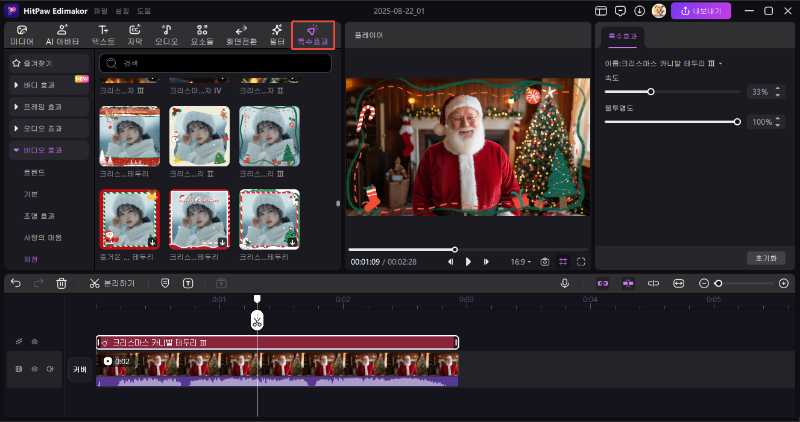The width and height of the screenshot is (800, 422).
Task: Increase the 33% speed value stepper
Action: pyautogui.click(x=778, y=89)
